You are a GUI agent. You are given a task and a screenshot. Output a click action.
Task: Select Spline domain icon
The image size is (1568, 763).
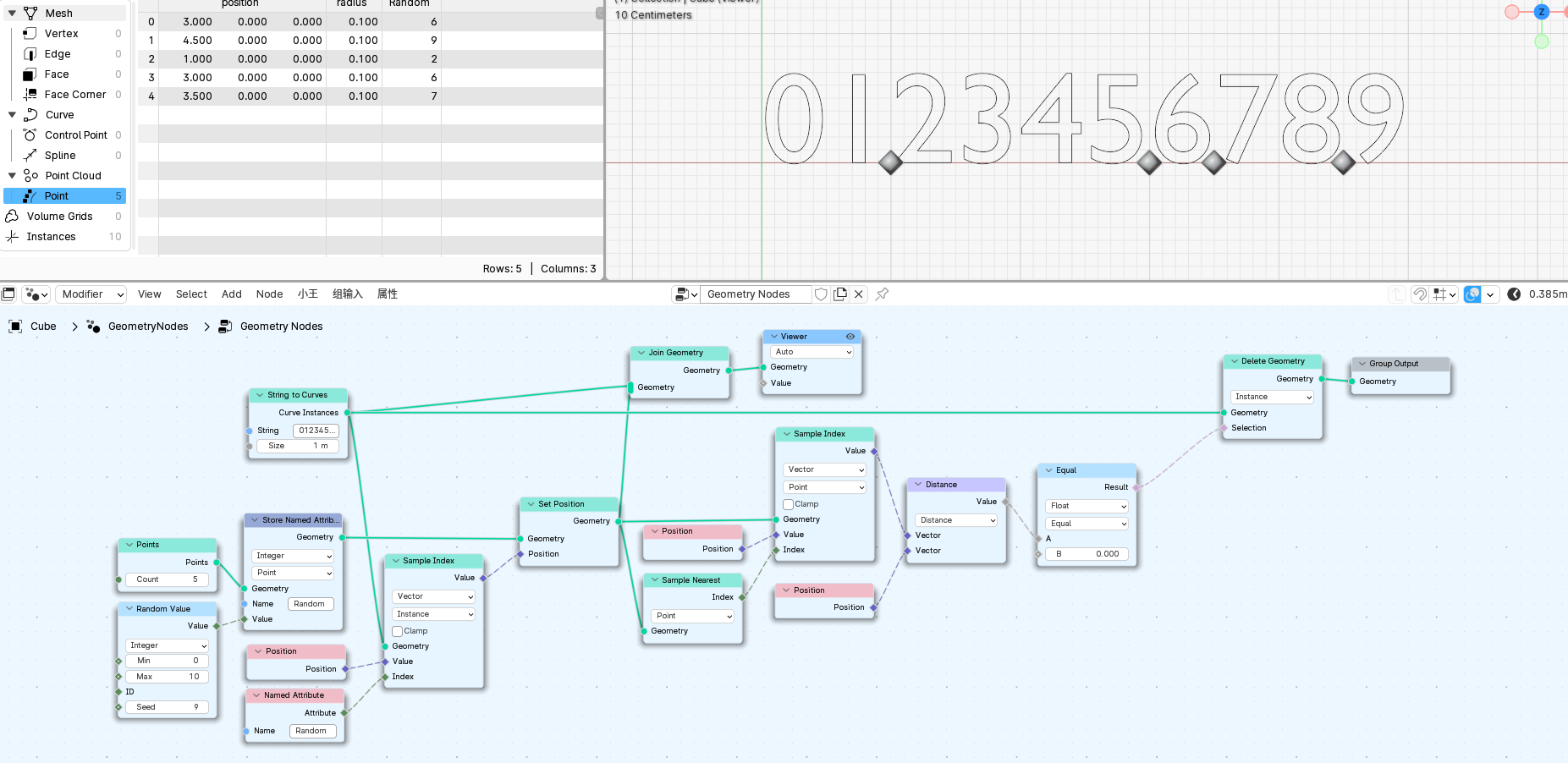pyautogui.click(x=30, y=156)
